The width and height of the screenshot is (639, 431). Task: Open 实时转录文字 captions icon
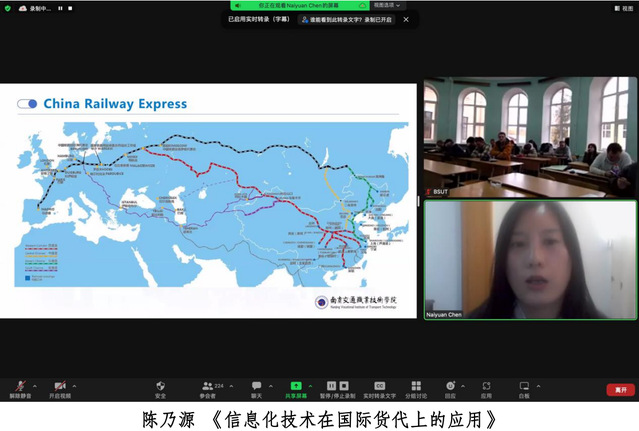379,387
